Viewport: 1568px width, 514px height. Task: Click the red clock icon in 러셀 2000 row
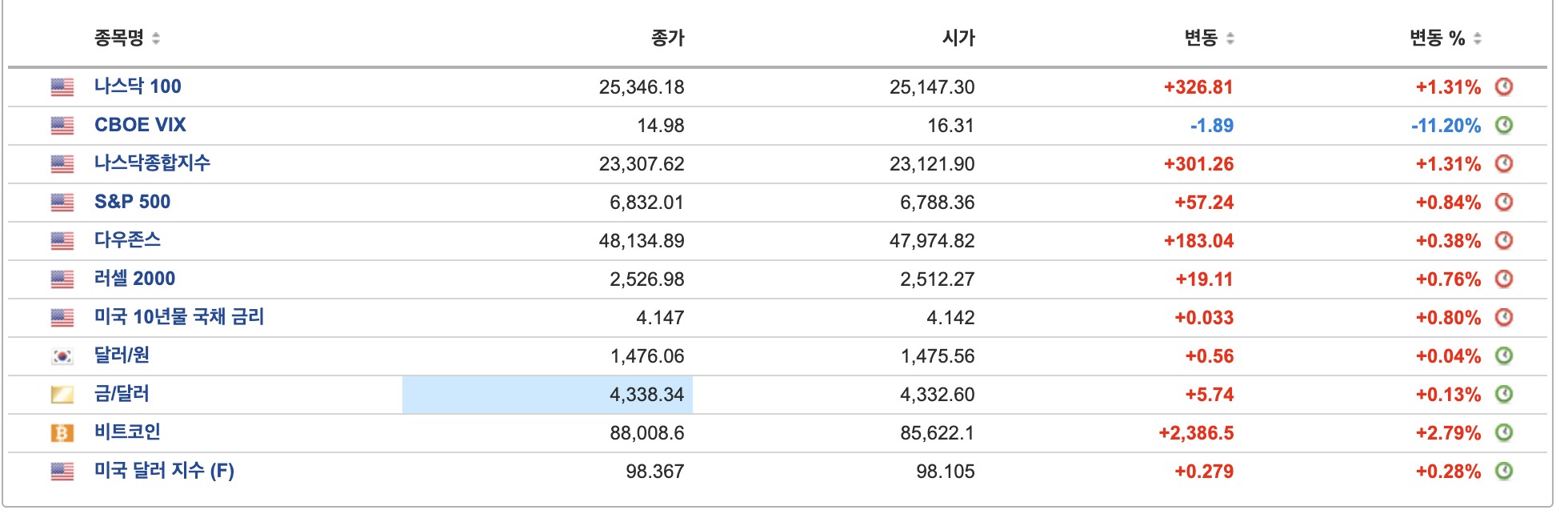[x=1504, y=279]
